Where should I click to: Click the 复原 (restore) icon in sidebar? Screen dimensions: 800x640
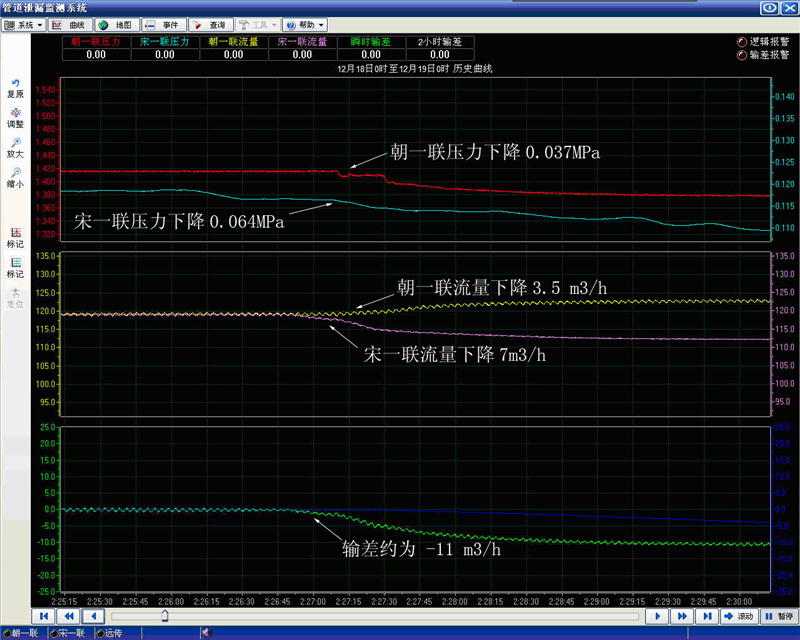tap(15, 88)
